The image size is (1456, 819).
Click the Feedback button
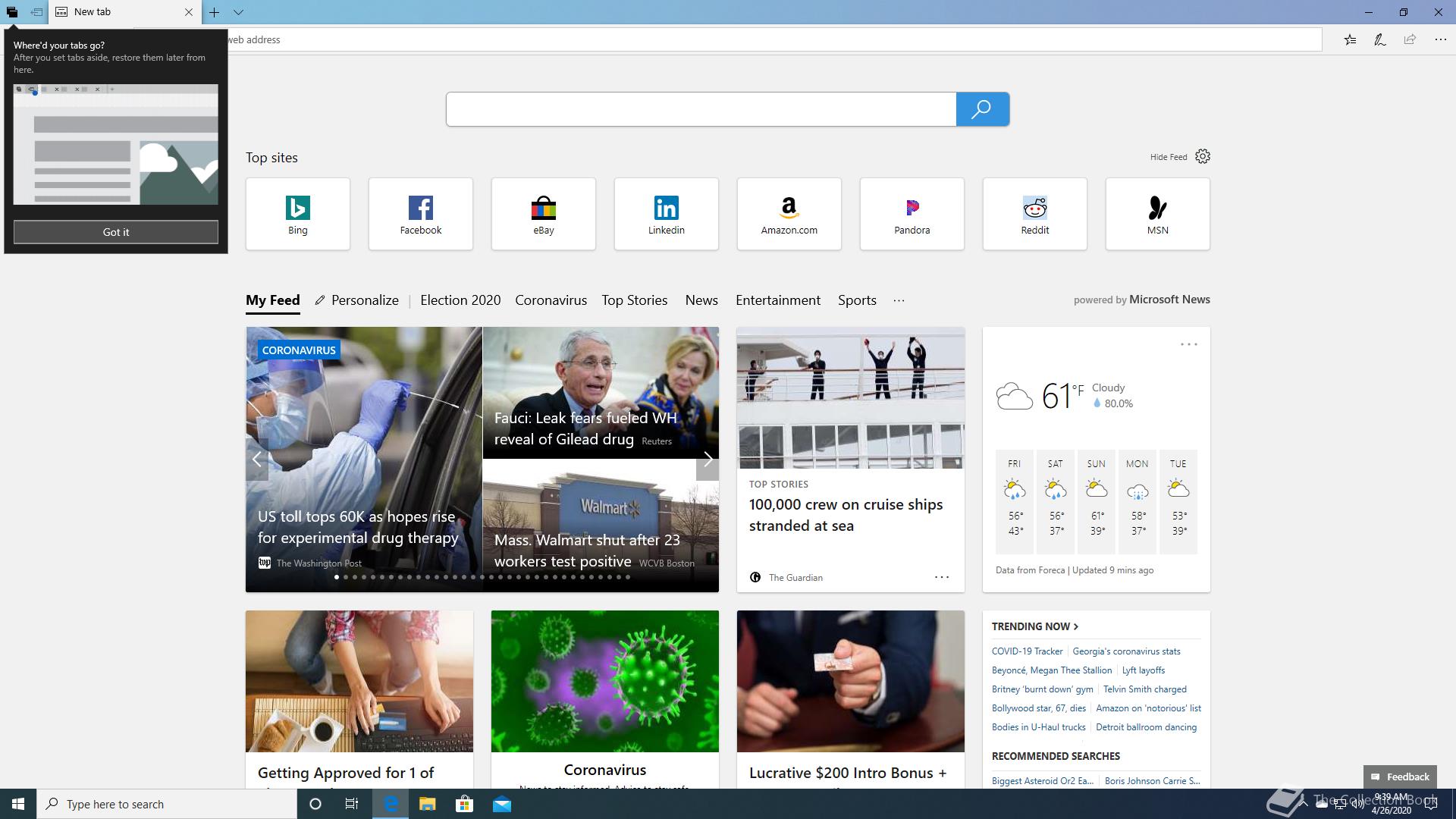(1400, 777)
